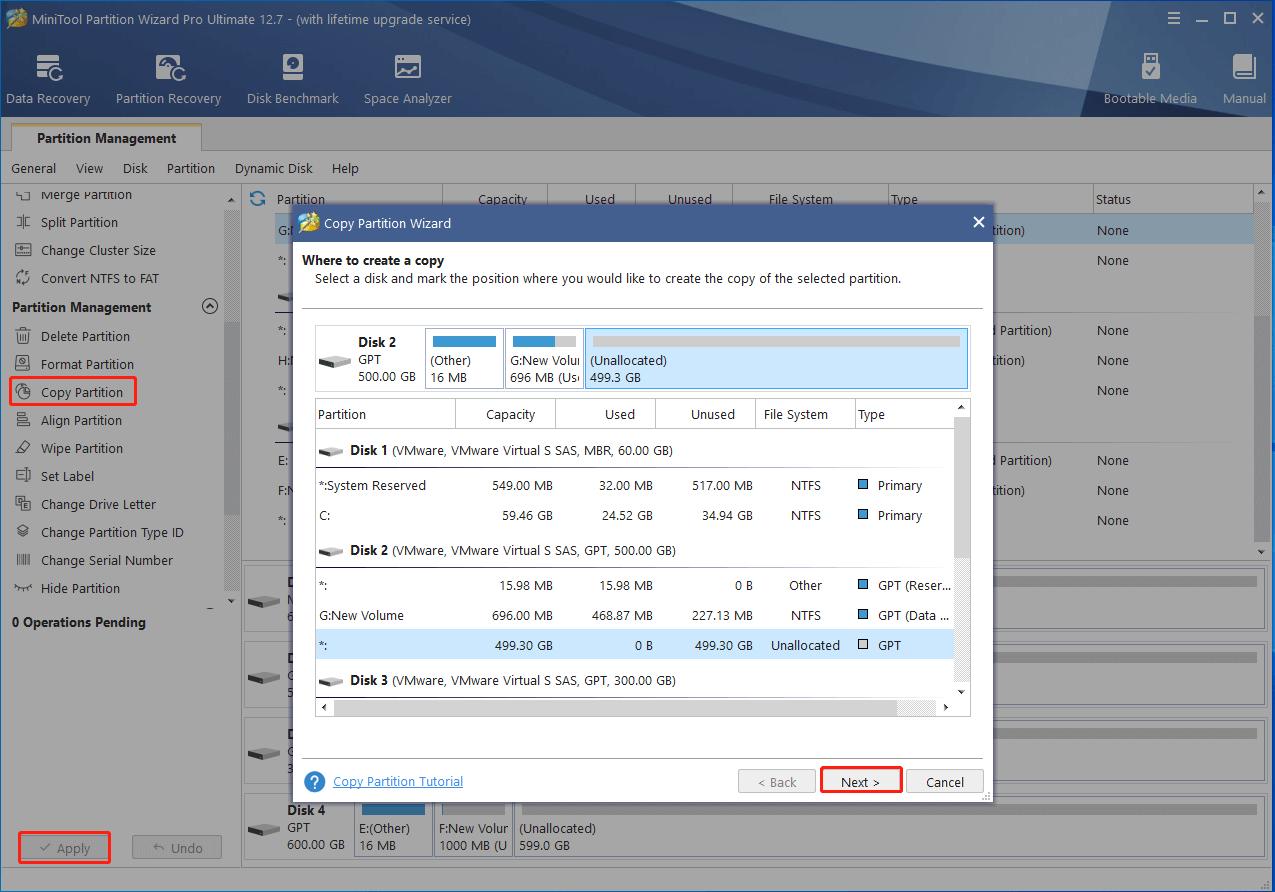
Task: Click the Disk 3 header row in wizard
Action: pyautogui.click(x=634, y=680)
